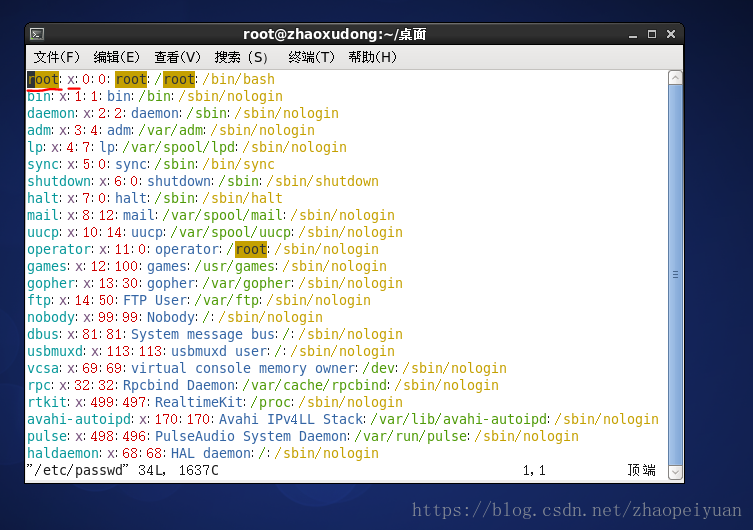The image size is (753, 530).
Task: Open the 帮助(H) menu
Action: (x=373, y=57)
